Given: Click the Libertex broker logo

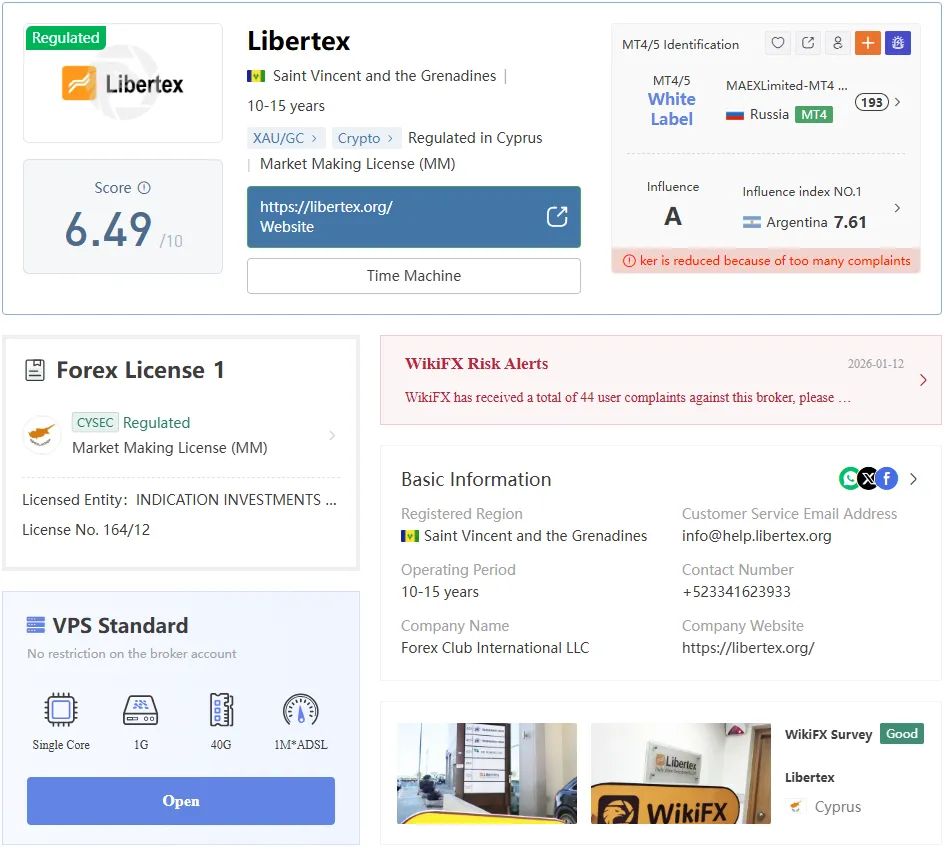Looking at the screenshot, I should (122, 83).
